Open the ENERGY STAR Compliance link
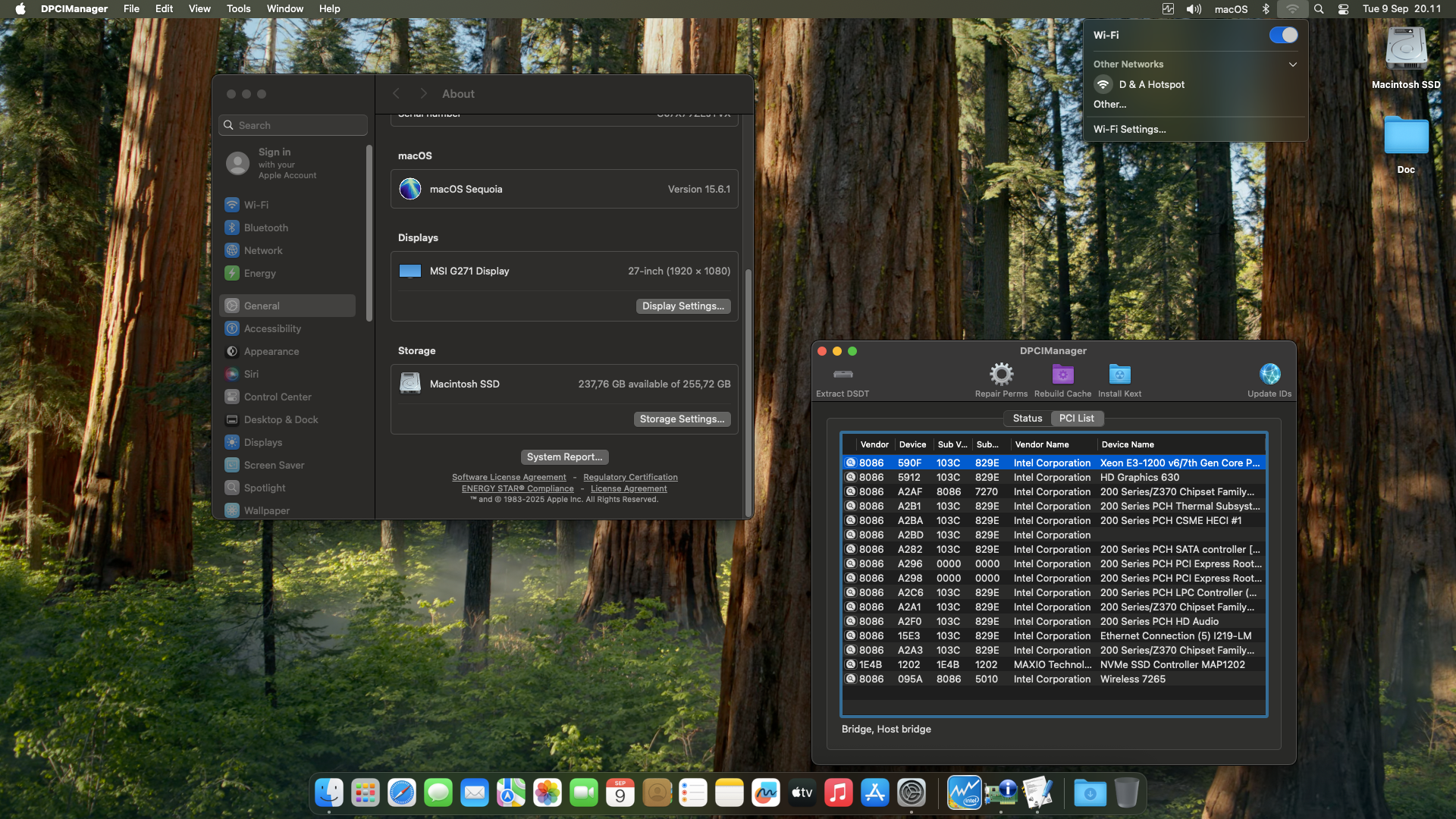1456x819 pixels. coord(518,489)
